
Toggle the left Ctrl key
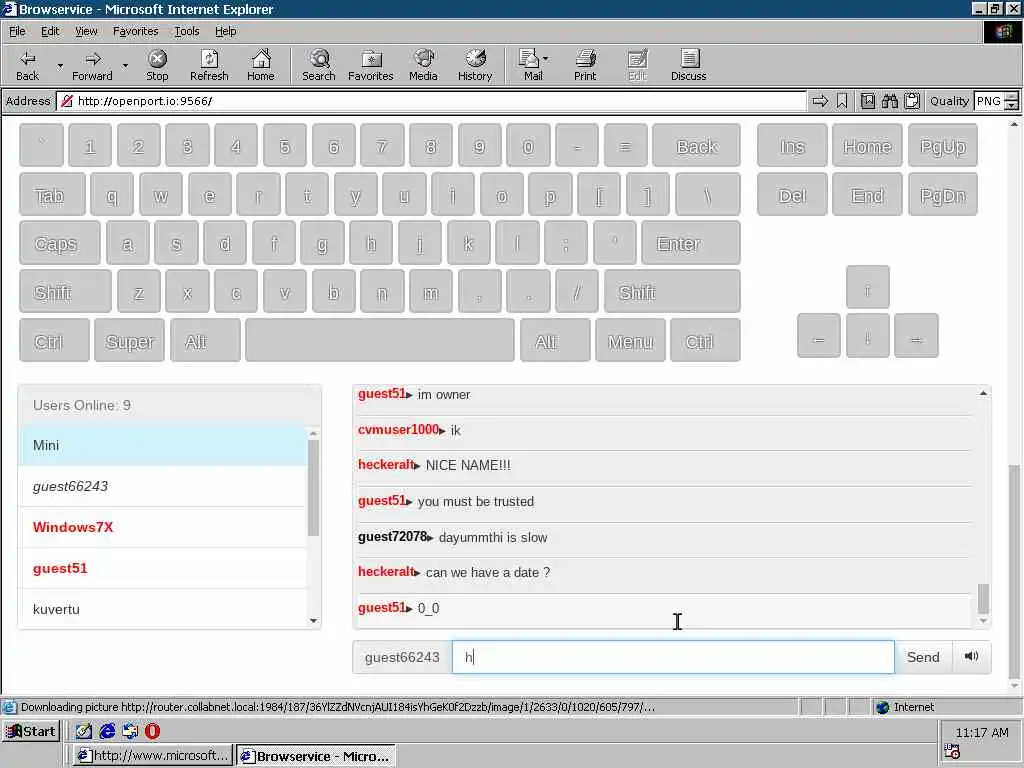(x=54, y=340)
